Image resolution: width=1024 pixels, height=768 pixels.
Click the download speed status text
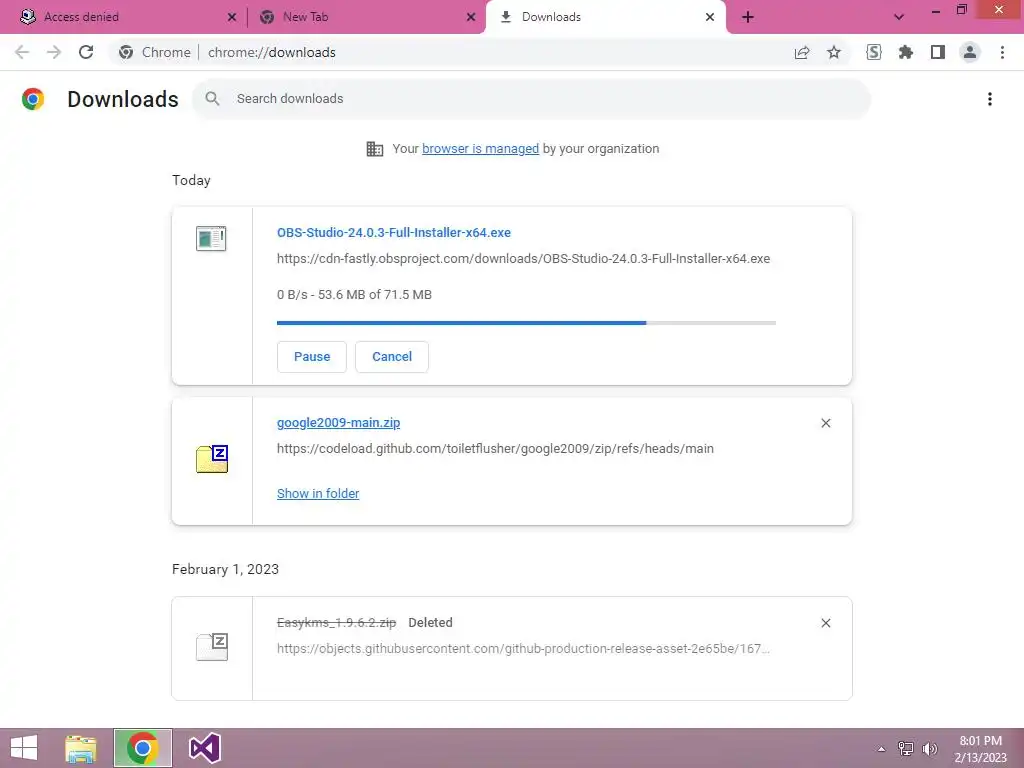tap(354, 295)
